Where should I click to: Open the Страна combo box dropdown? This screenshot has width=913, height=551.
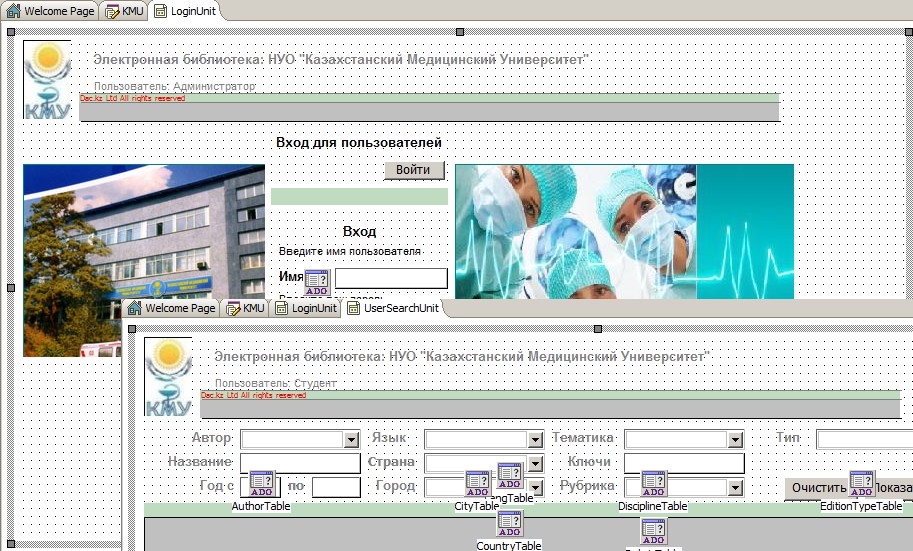coord(535,464)
